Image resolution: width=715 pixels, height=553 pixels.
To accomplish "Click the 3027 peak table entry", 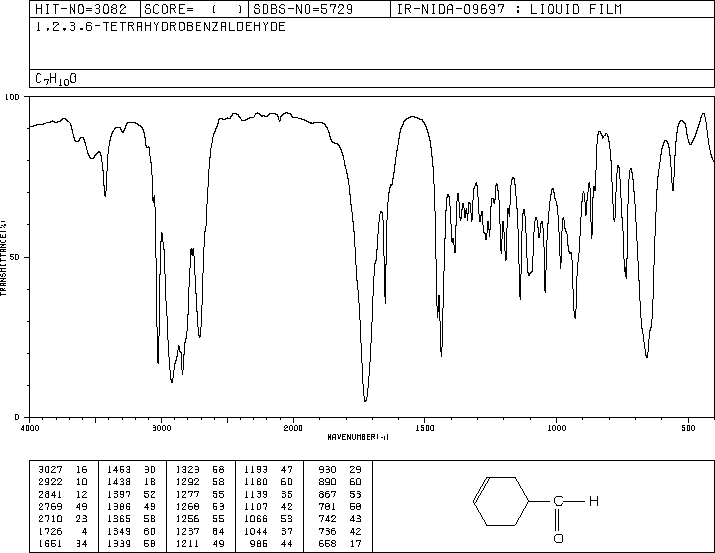I will pos(50,470).
